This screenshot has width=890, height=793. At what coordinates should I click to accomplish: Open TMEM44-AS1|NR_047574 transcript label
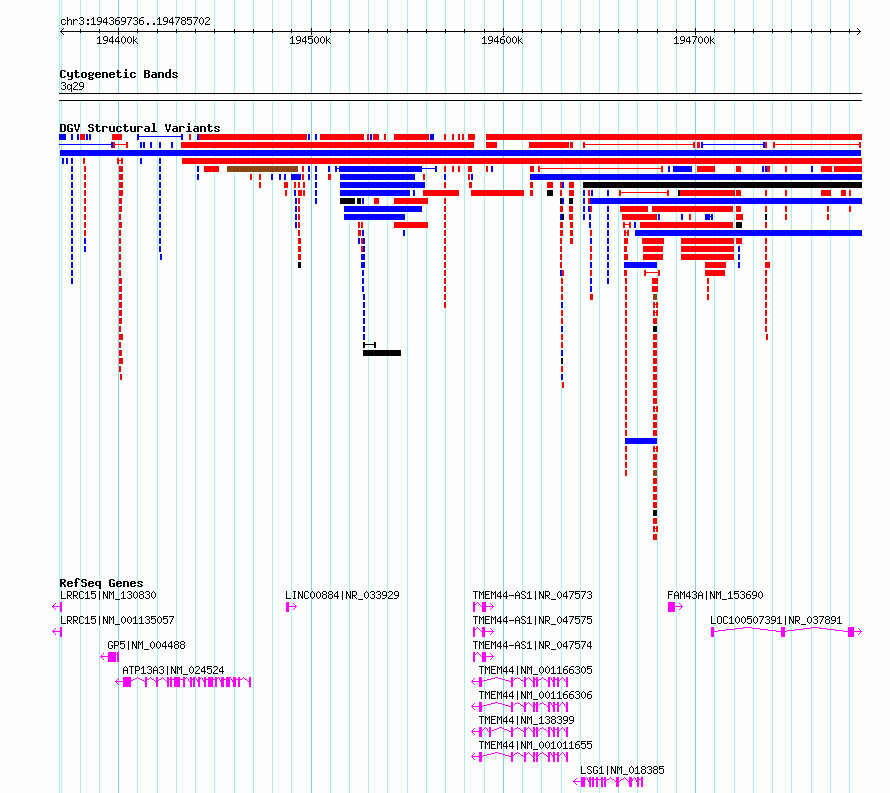[532, 645]
